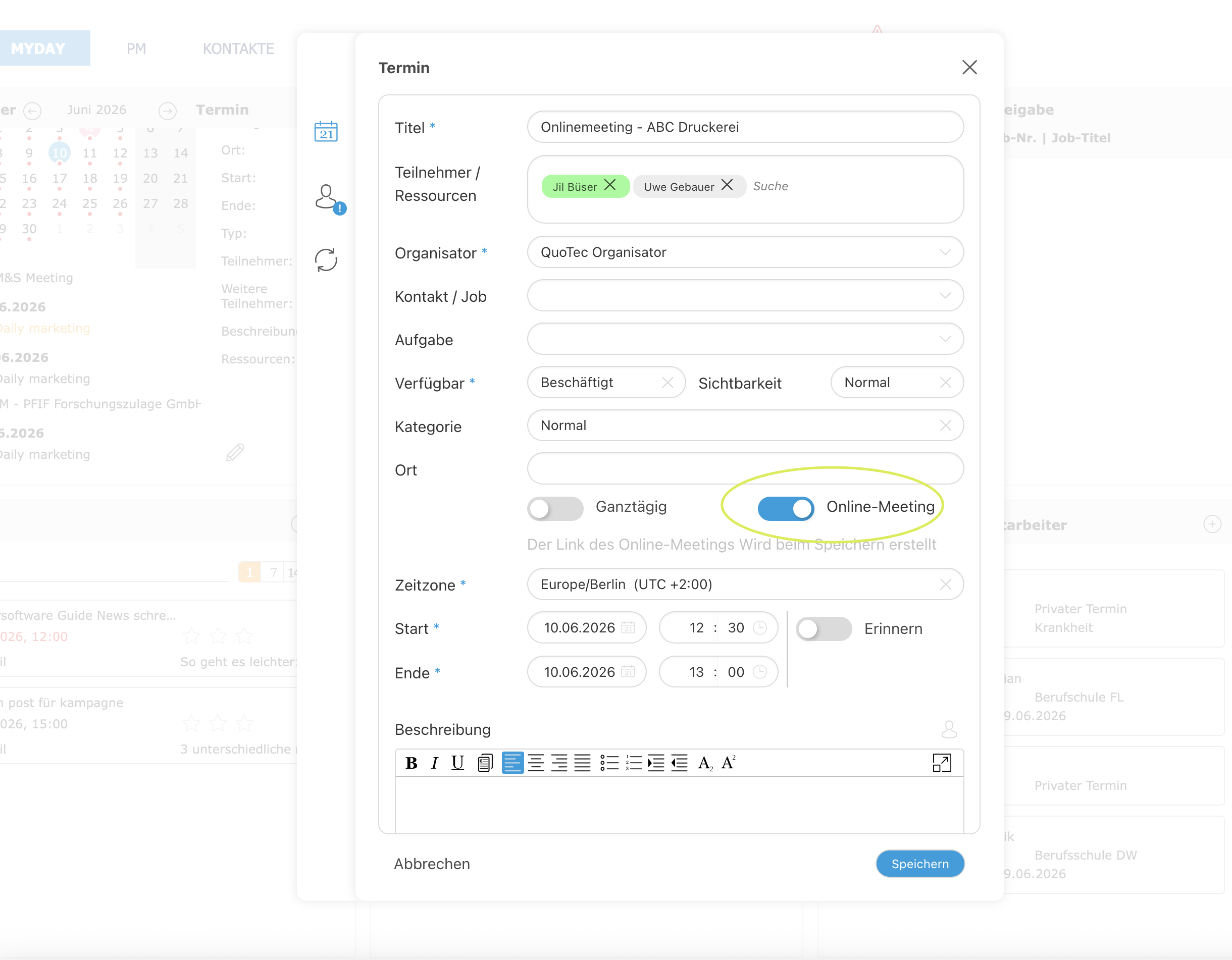Toggle the Ganztägig switch

pyautogui.click(x=555, y=508)
